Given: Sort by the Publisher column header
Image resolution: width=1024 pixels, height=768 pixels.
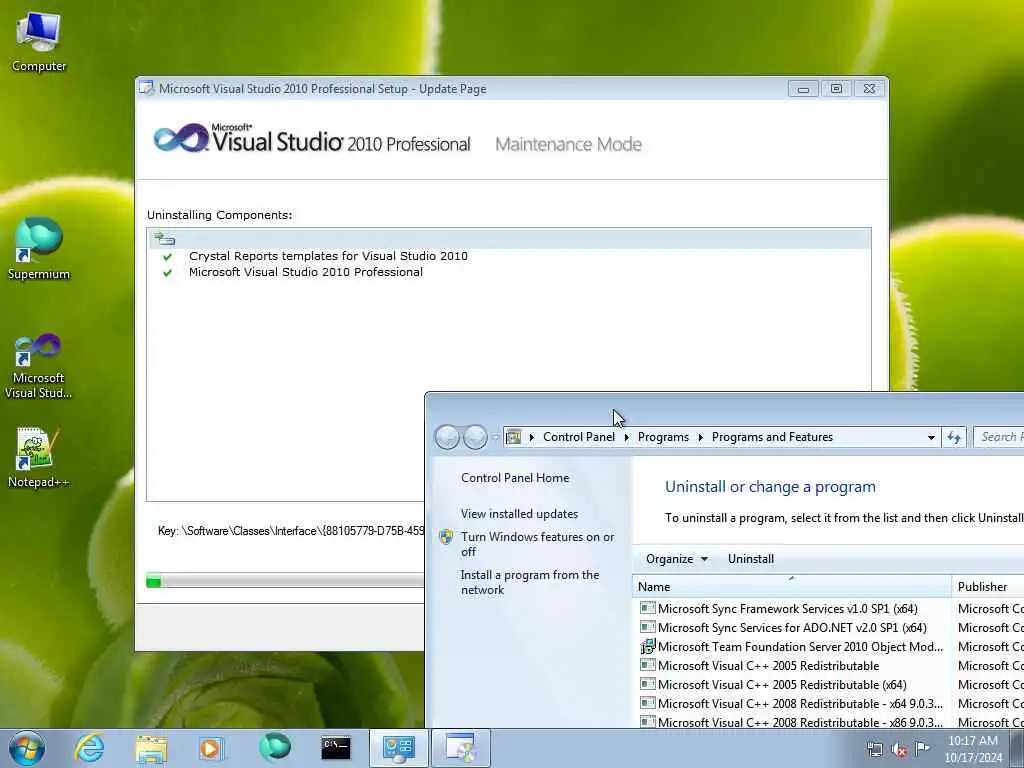Looking at the screenshot, I should point(987,586).
